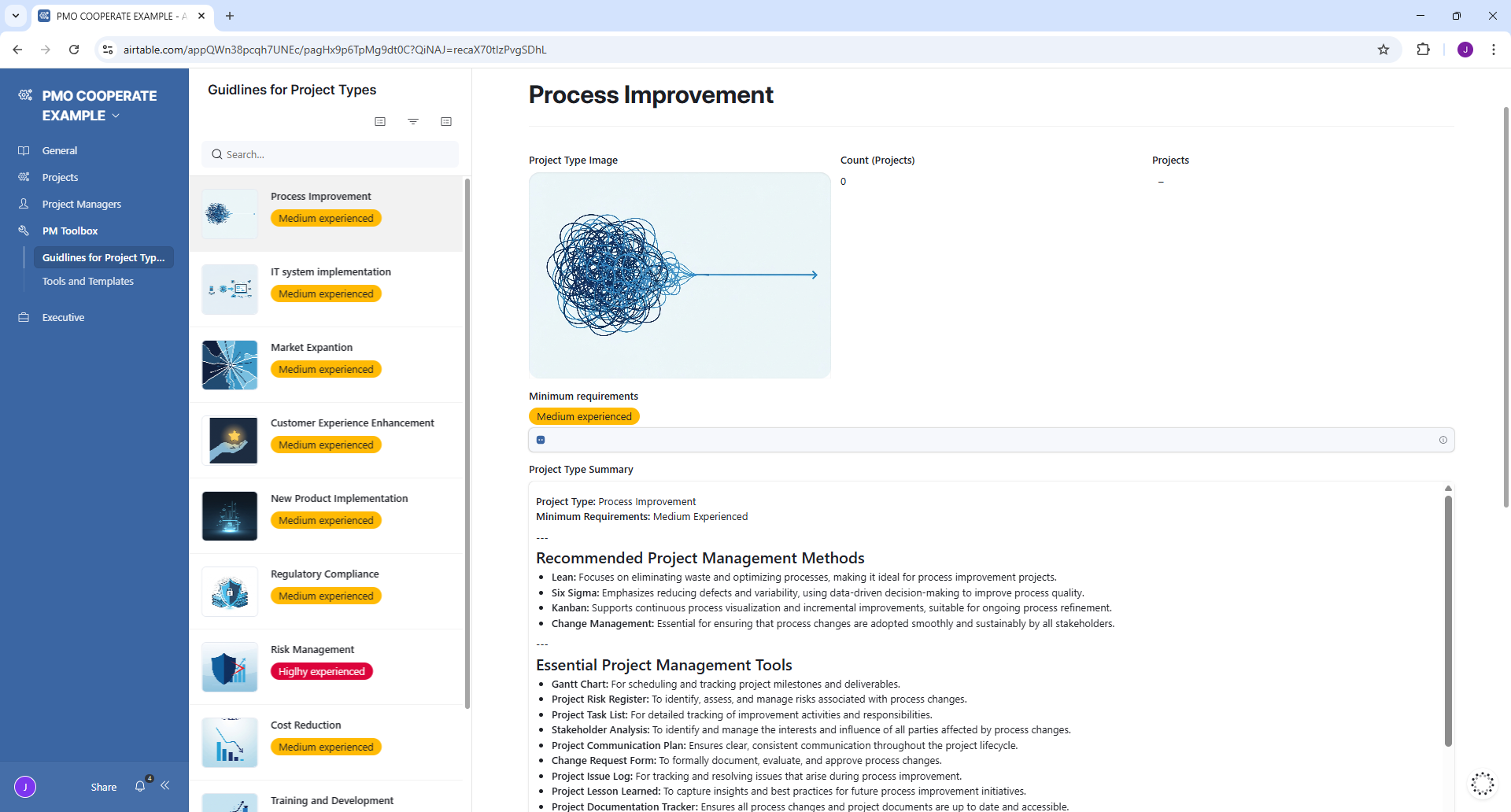Click the filter icon above the search
Viewport: 1511px width, 812px height.
[x=413, y=121]
